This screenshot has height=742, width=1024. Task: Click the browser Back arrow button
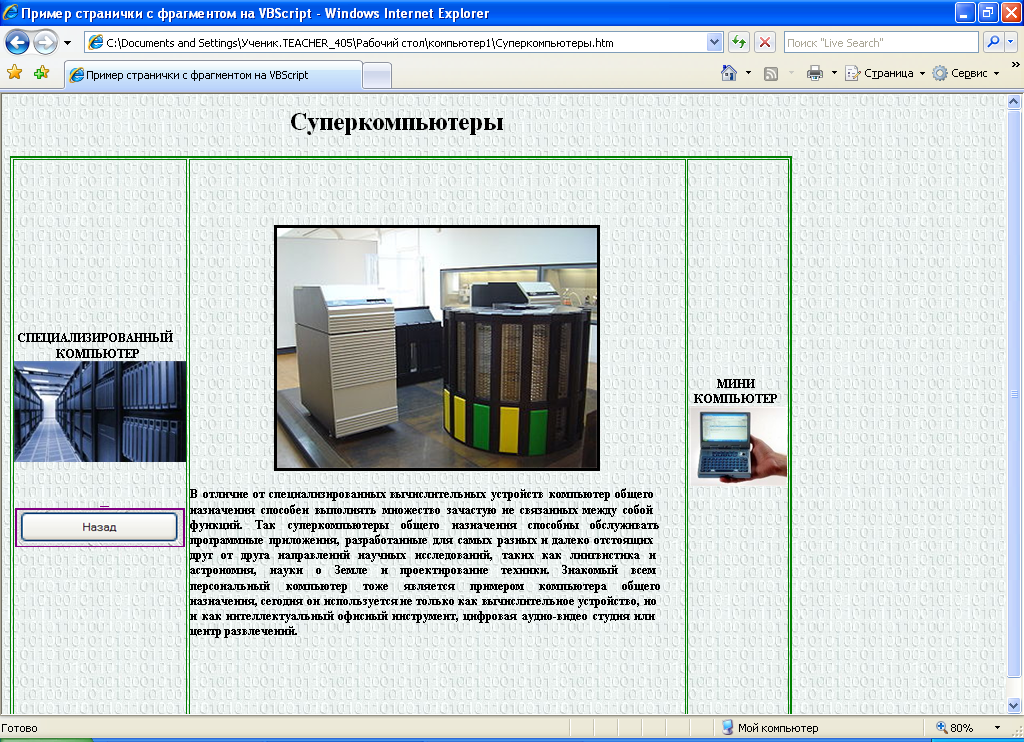18,42
